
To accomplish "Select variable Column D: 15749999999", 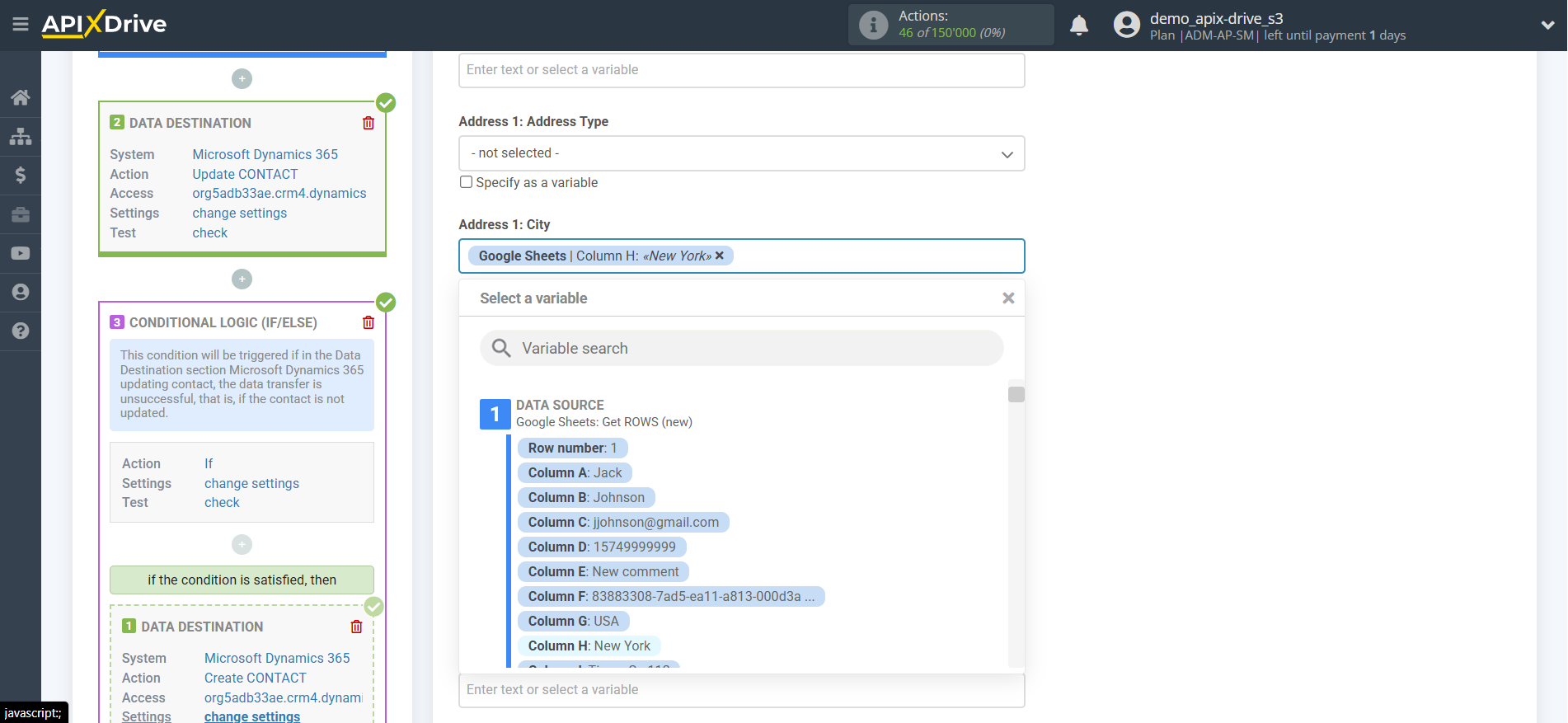I will 602,547.
